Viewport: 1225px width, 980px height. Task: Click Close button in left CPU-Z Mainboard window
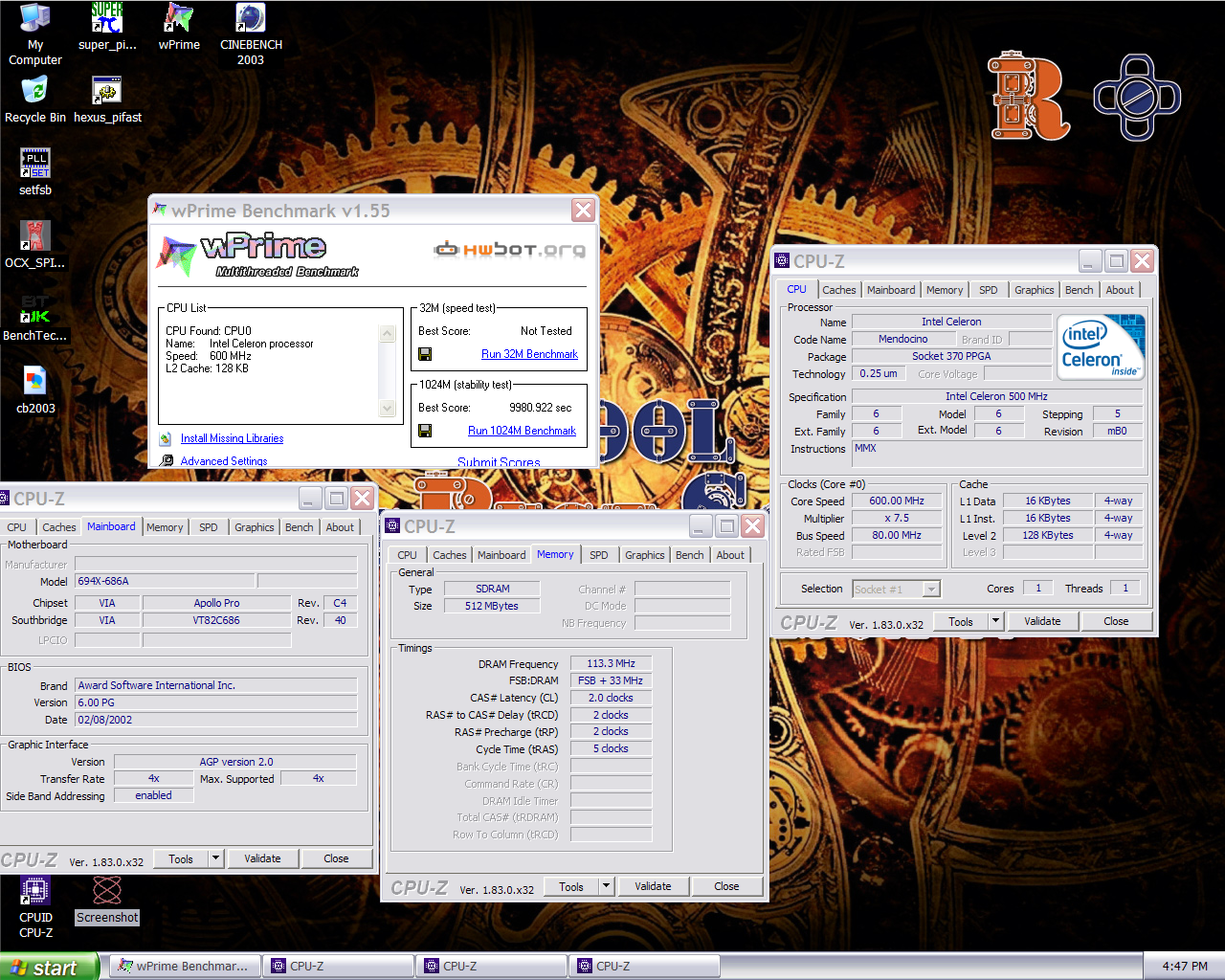point(336,858)
